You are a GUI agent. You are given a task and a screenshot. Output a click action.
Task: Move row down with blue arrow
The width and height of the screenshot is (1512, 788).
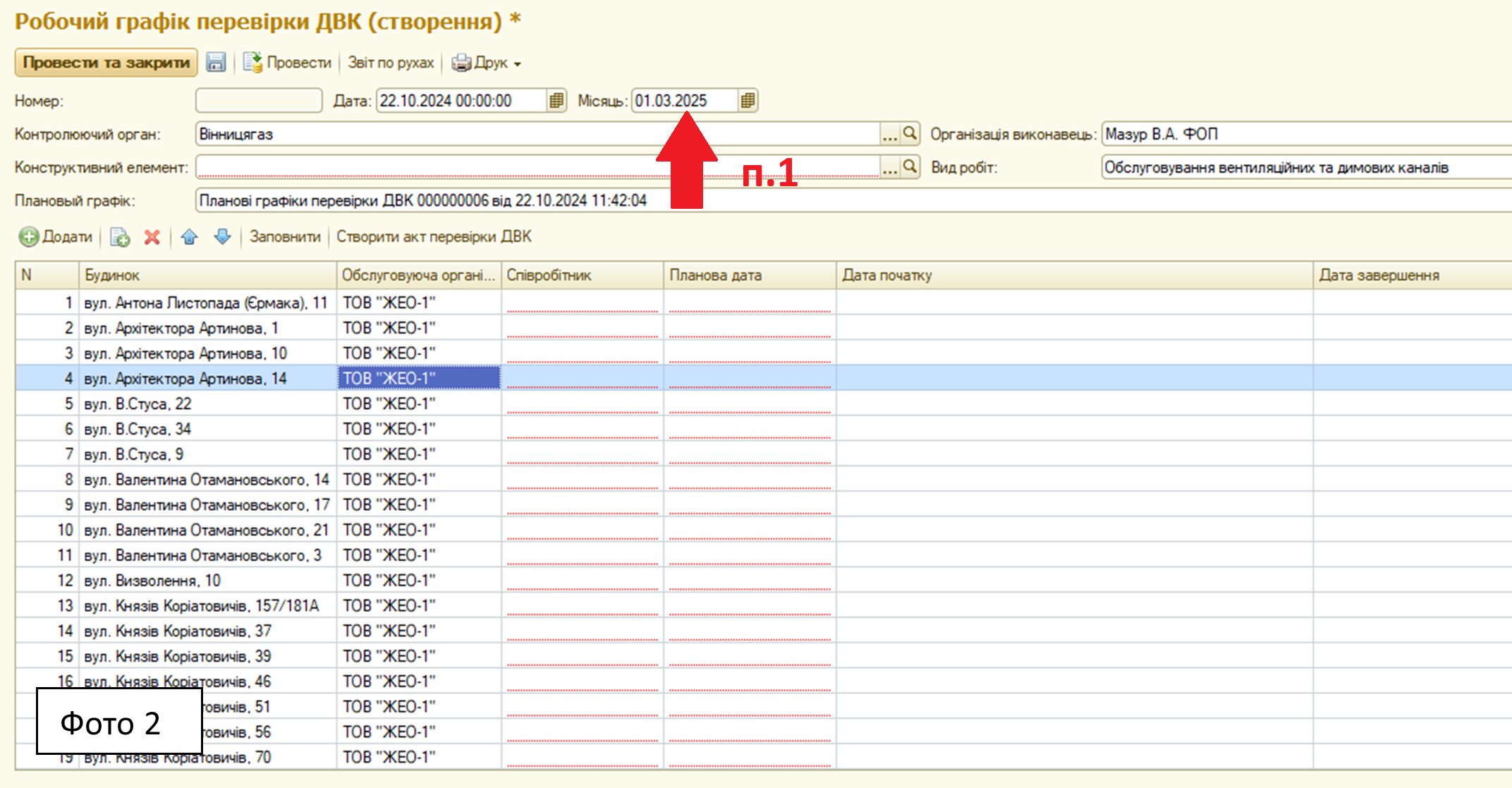[x=222, y=237]
